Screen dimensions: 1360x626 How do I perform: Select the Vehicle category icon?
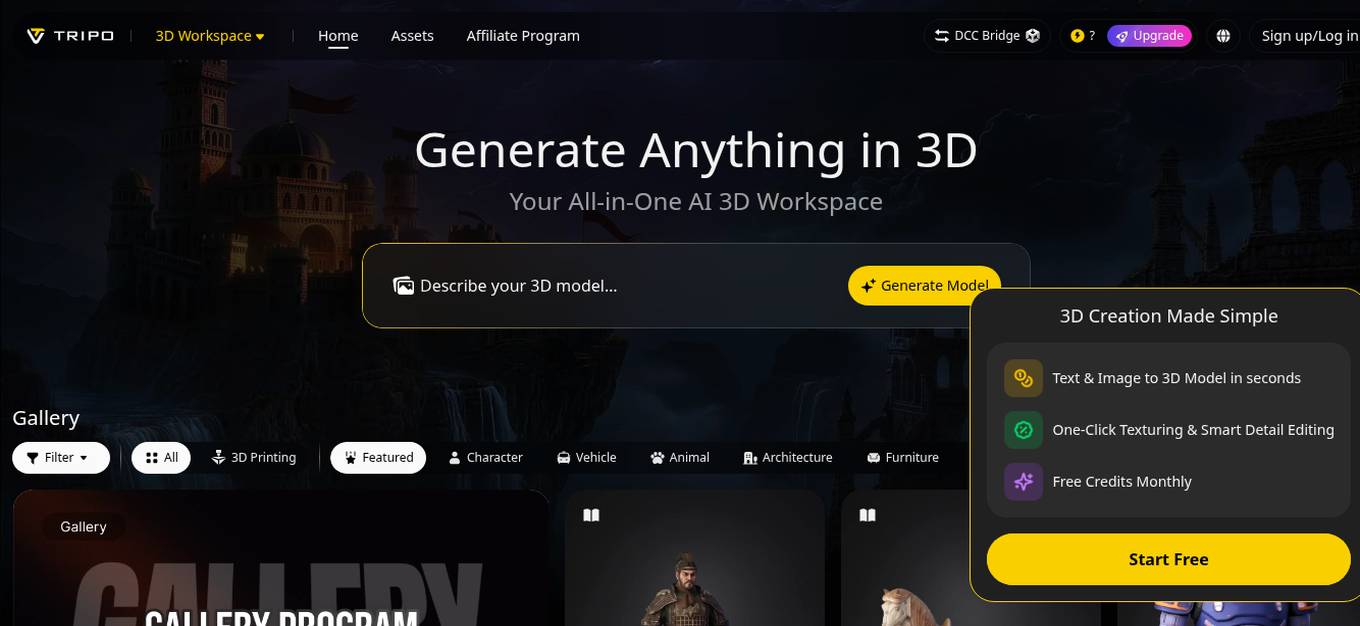pos(562,457)
